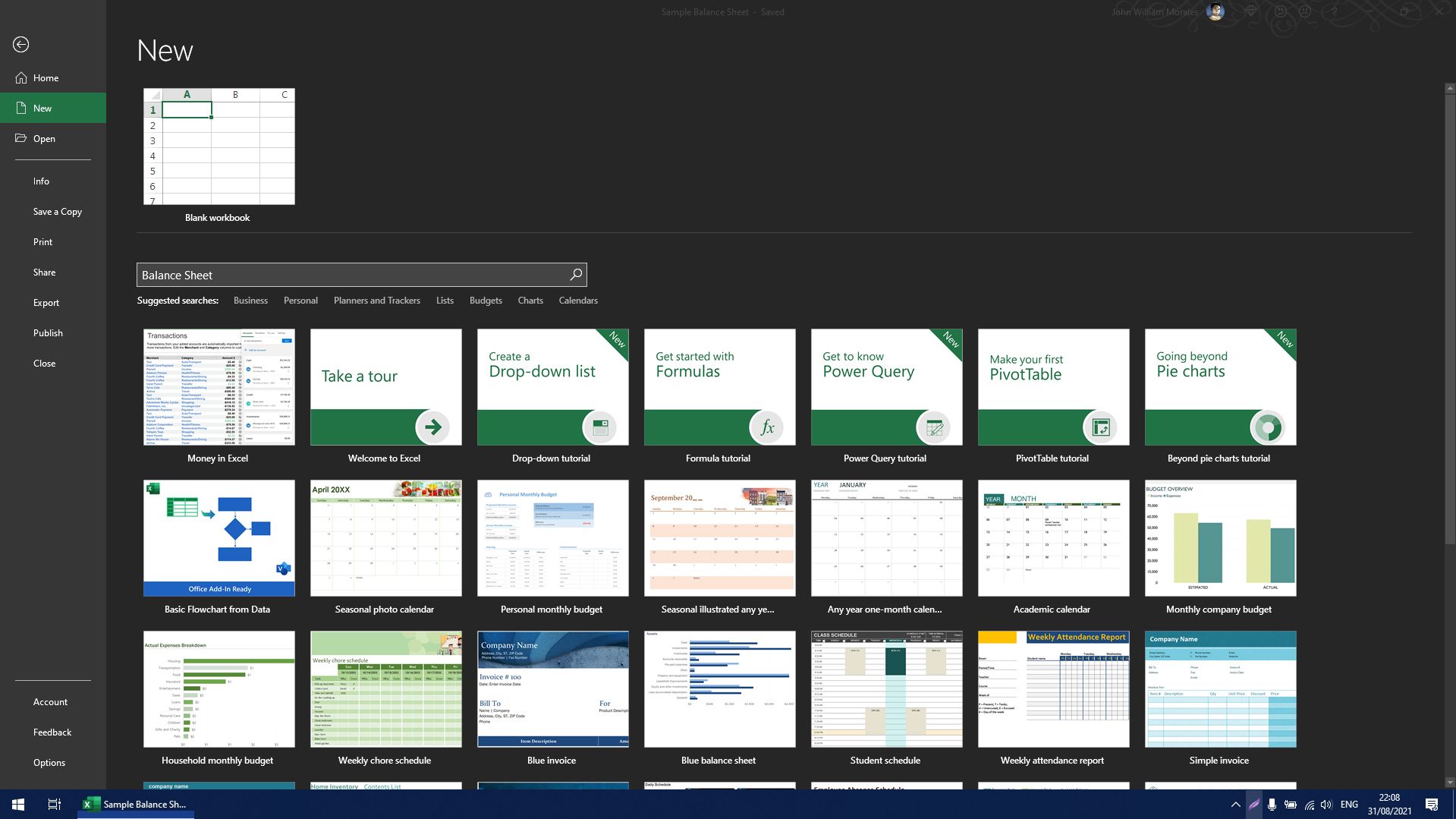Open Any year one-month calendar template
The image size is (1456, 819).
click(x=886, y=538)
